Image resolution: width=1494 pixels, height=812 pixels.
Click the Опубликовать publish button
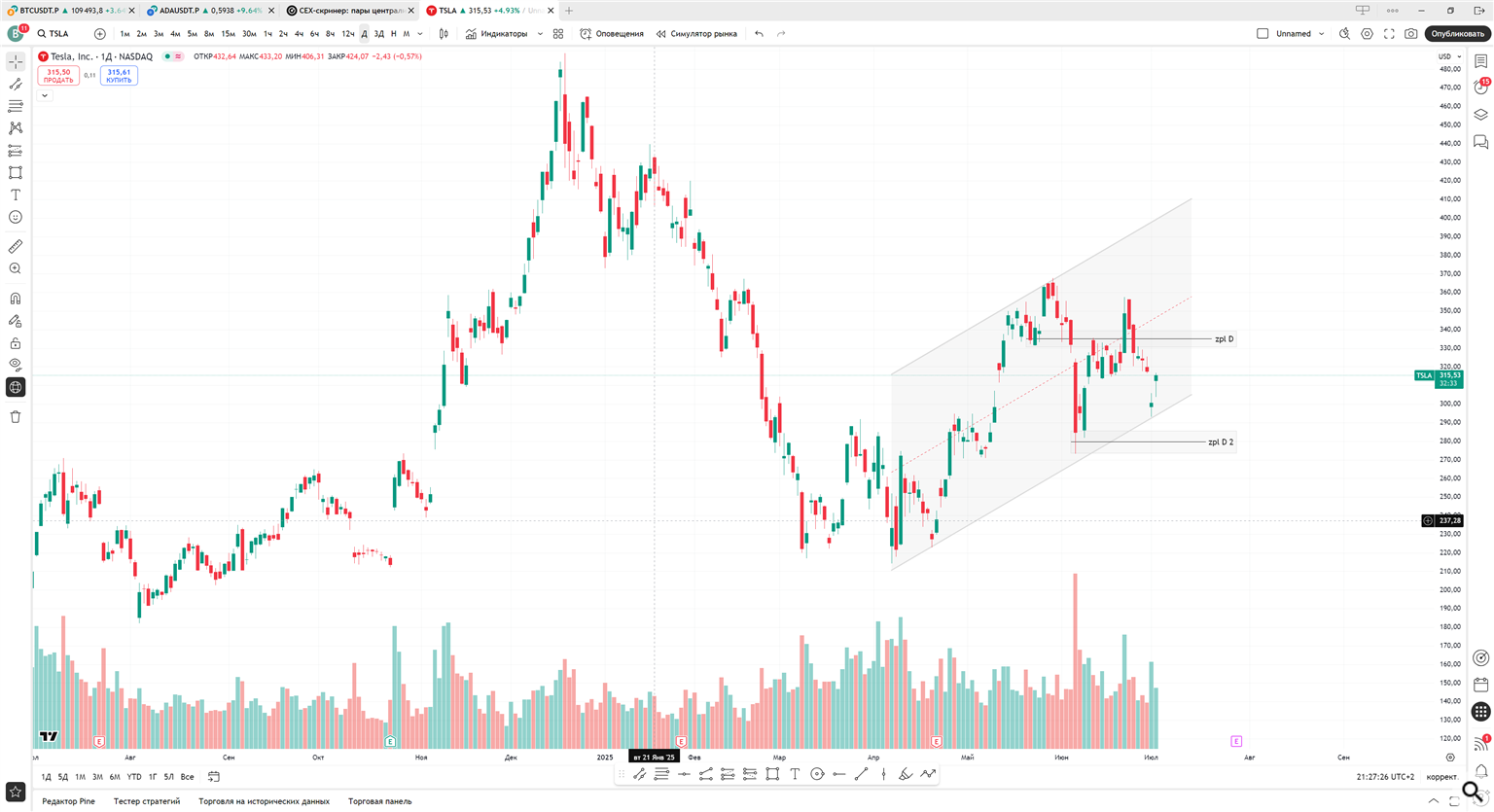click(1458, 34)
